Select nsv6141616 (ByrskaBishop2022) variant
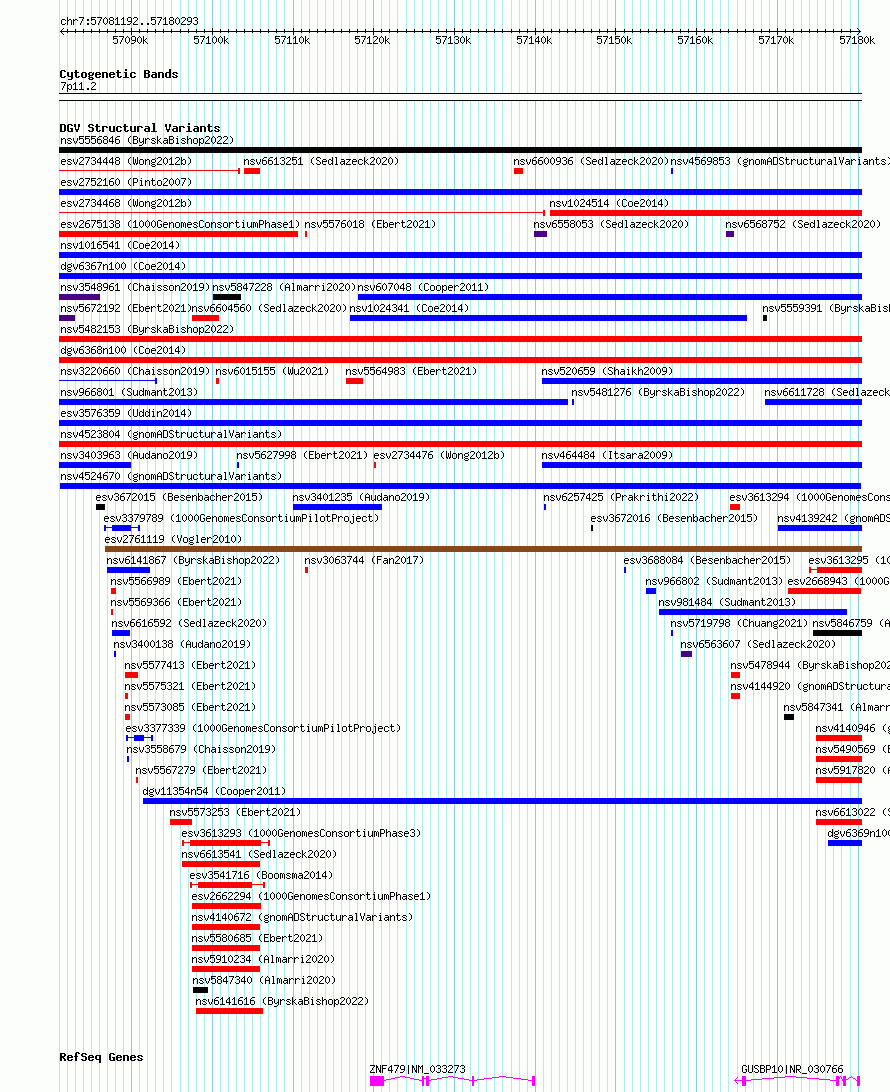Screen dimensions: 890x1092 282,1001
